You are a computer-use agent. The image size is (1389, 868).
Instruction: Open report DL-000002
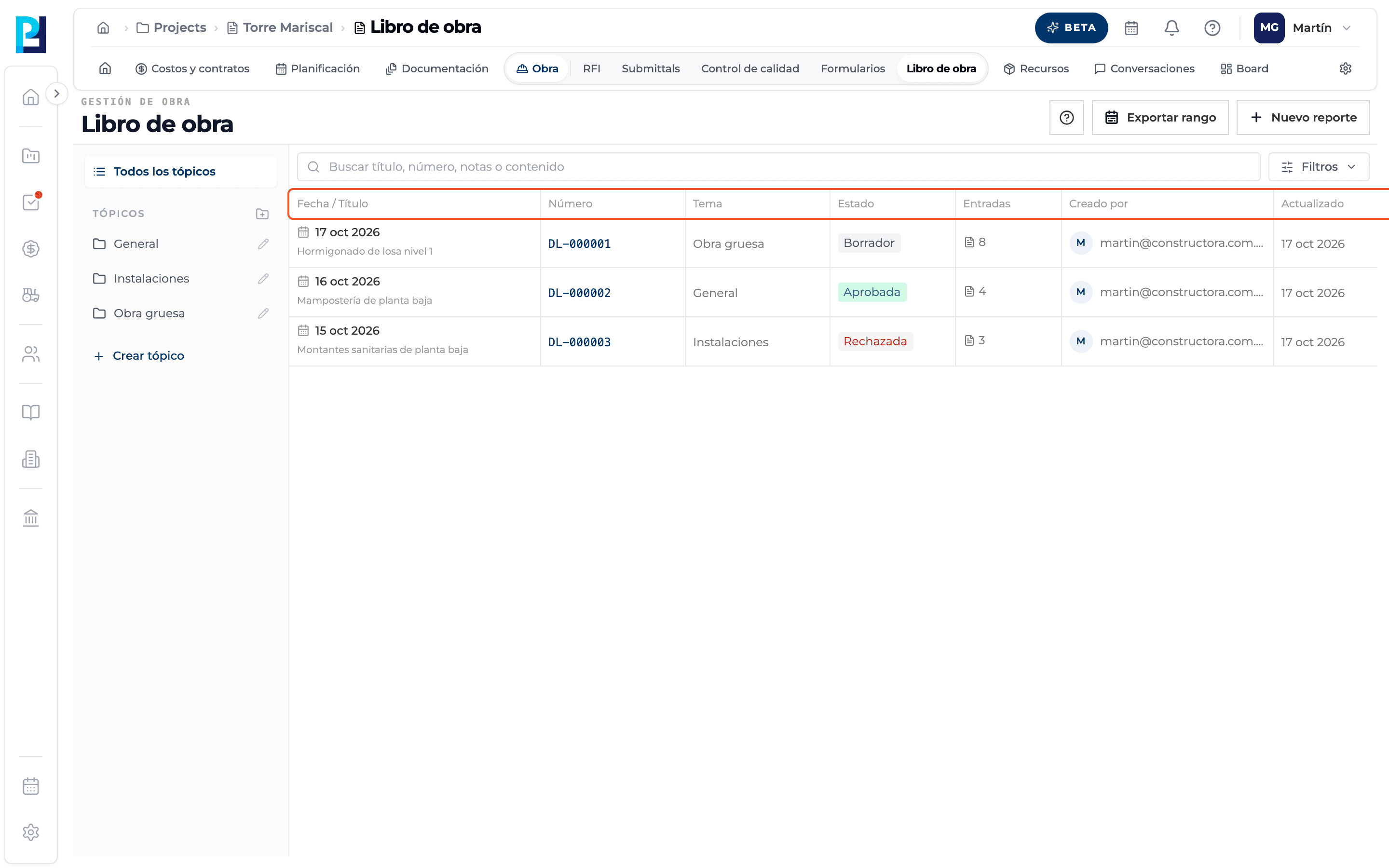click(x=579, y=293)
